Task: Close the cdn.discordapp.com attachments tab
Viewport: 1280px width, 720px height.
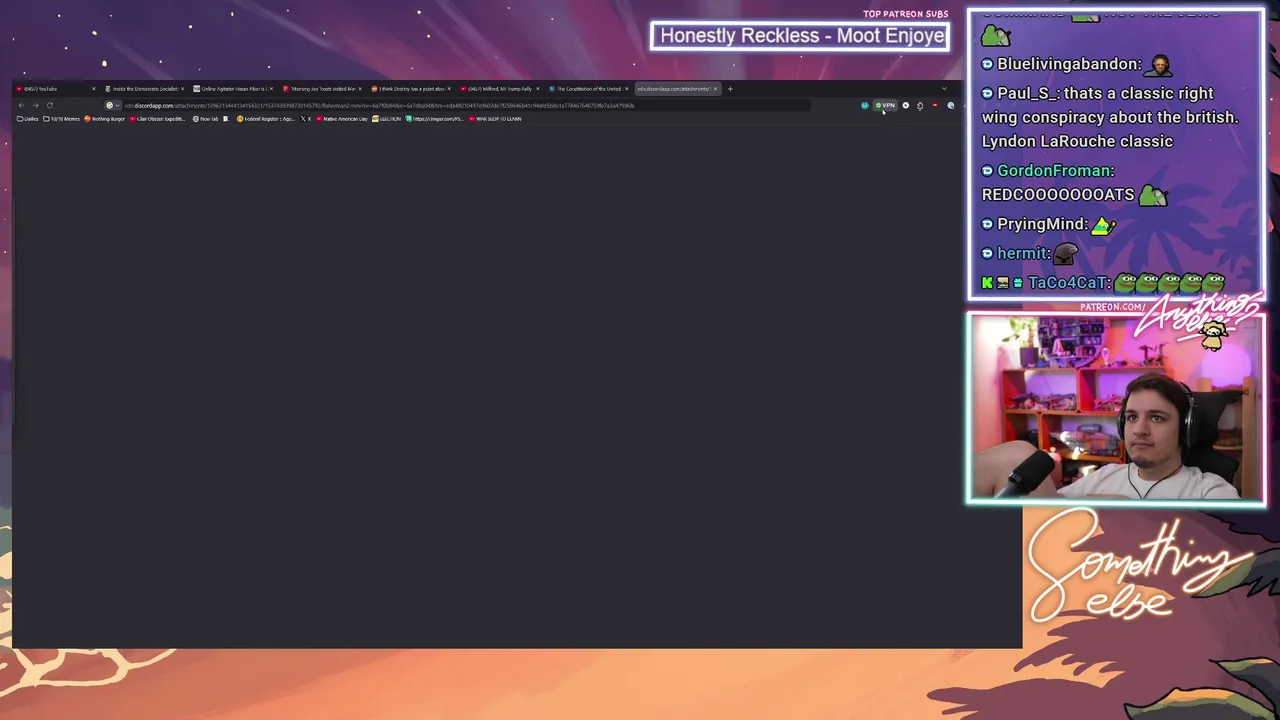Action: [x=715, y=89]
